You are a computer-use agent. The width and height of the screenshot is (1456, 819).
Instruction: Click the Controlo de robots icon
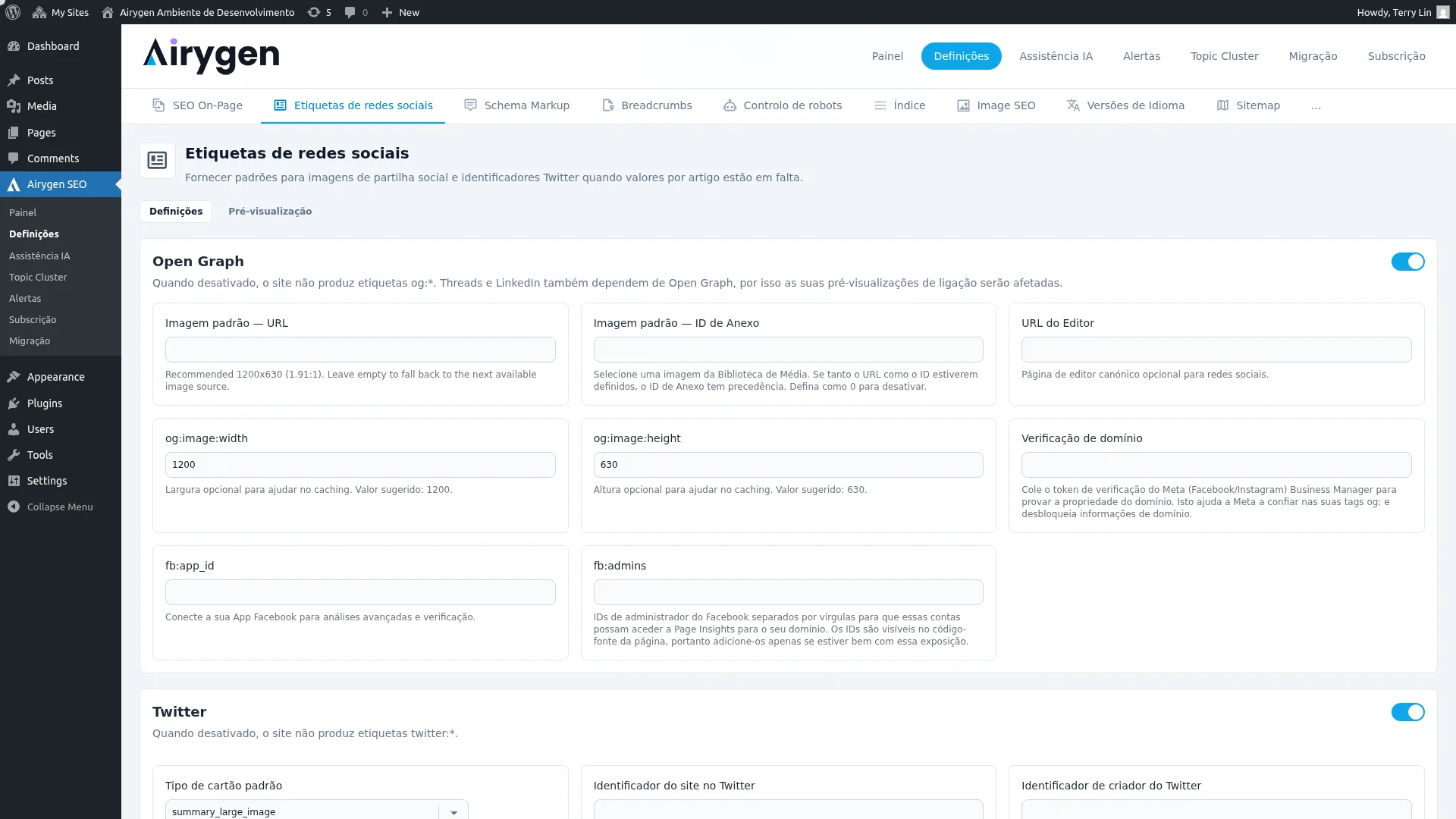[x=730, y=105]
